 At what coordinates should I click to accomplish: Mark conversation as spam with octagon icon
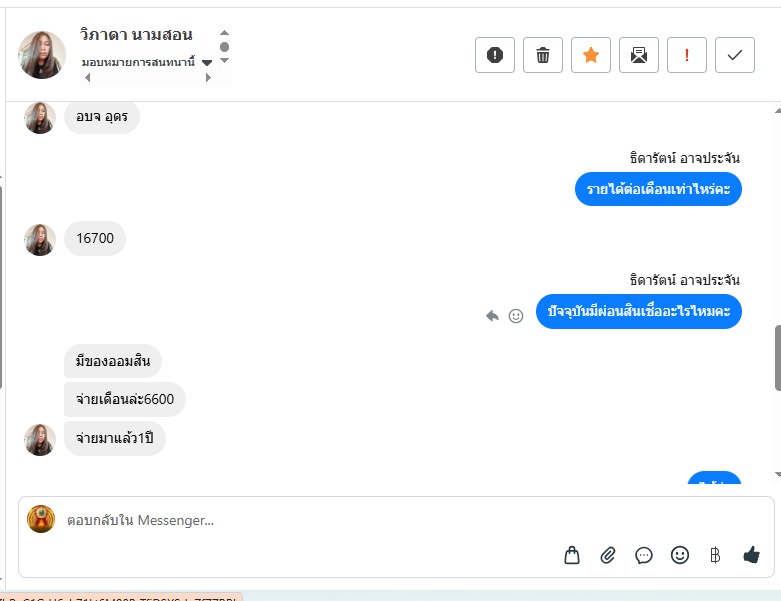click(495, 55)
